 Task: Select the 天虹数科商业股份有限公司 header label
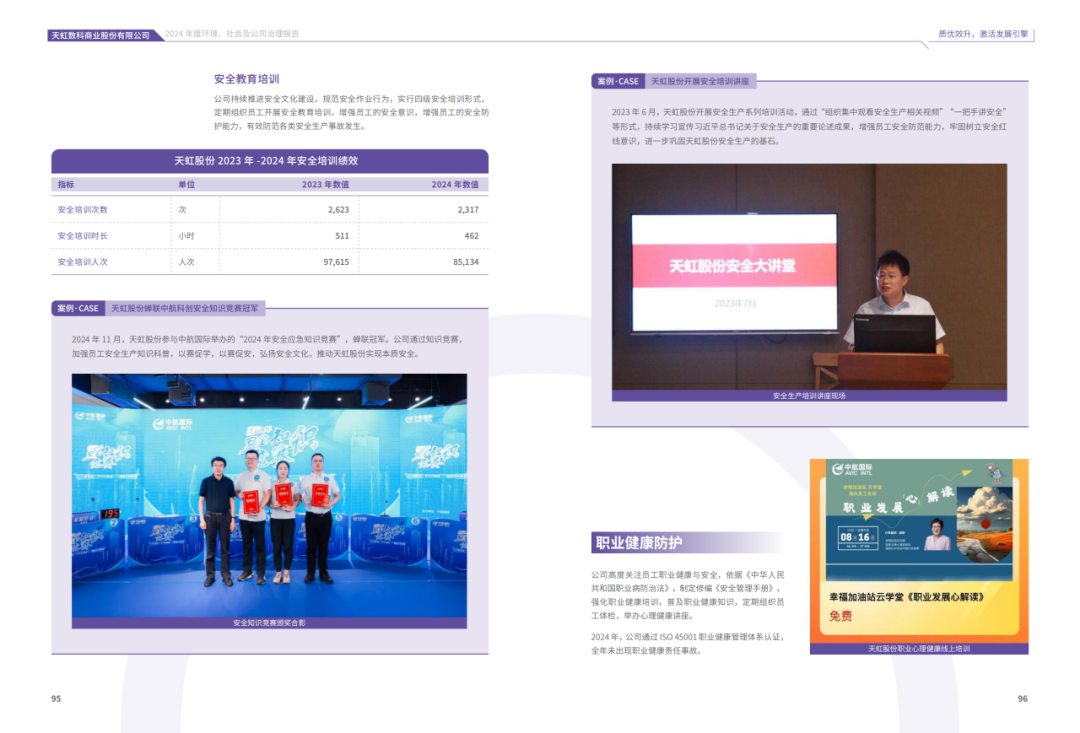point(105,35)
